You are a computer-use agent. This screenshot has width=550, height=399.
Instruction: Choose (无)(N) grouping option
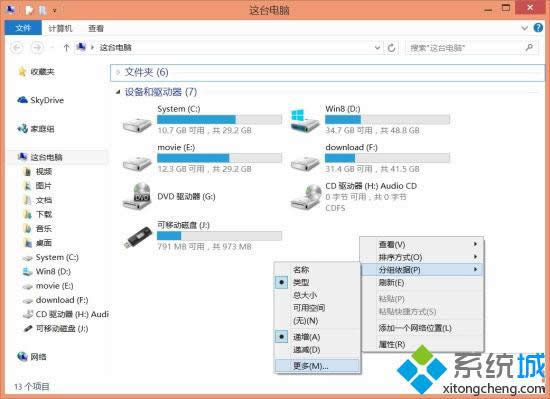(306, 320)
